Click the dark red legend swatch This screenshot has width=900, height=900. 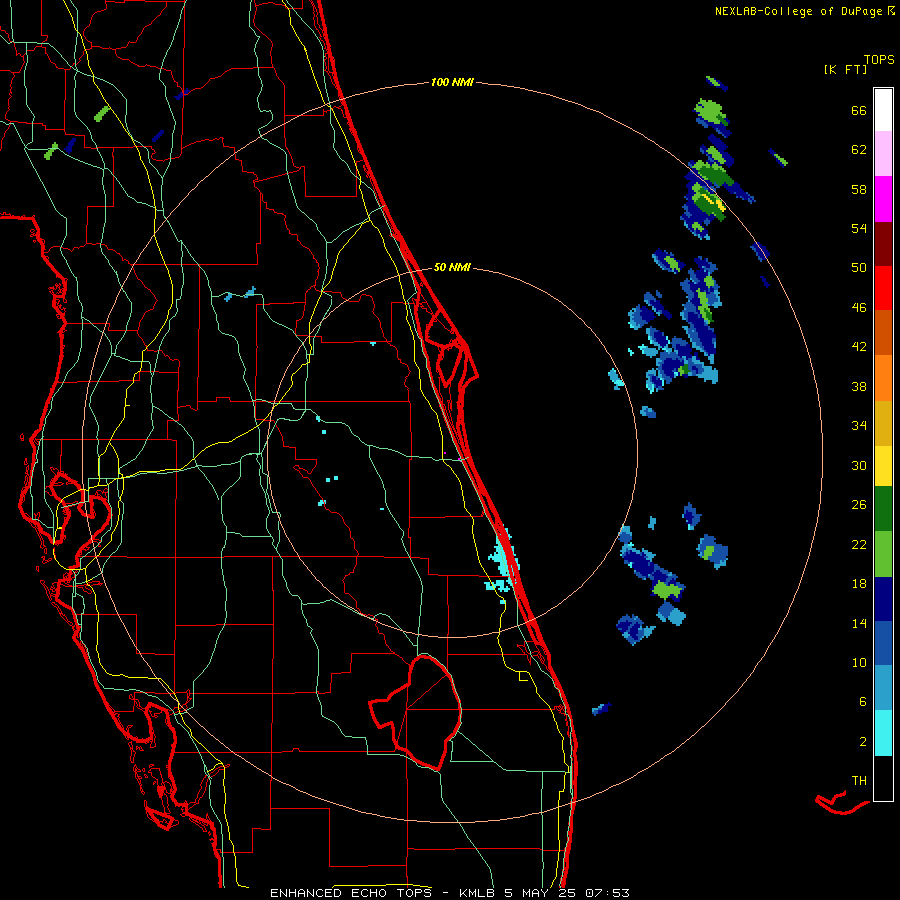tap(883, 244)
